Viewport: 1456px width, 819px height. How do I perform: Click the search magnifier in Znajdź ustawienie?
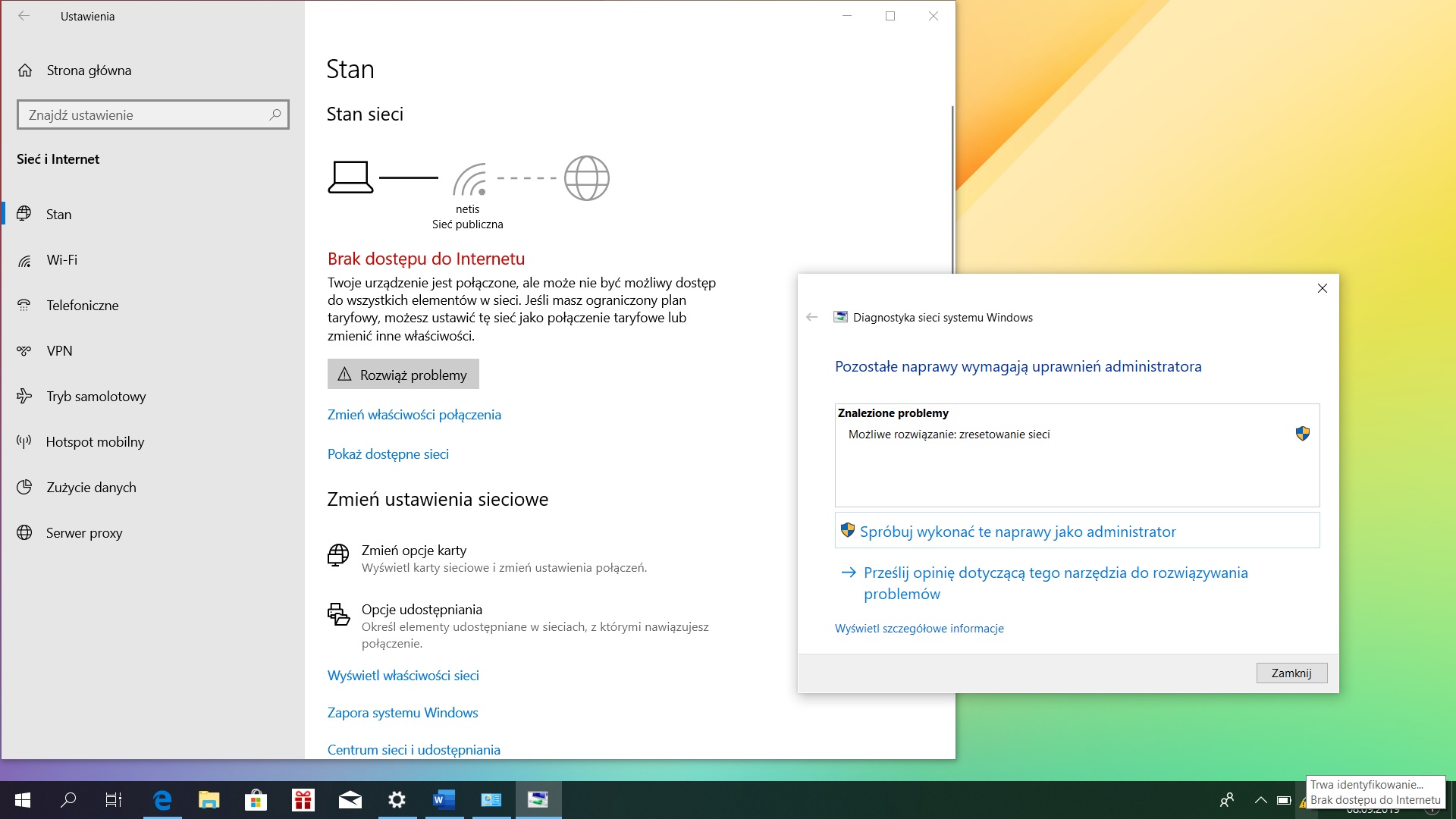(x=275, y=115)
